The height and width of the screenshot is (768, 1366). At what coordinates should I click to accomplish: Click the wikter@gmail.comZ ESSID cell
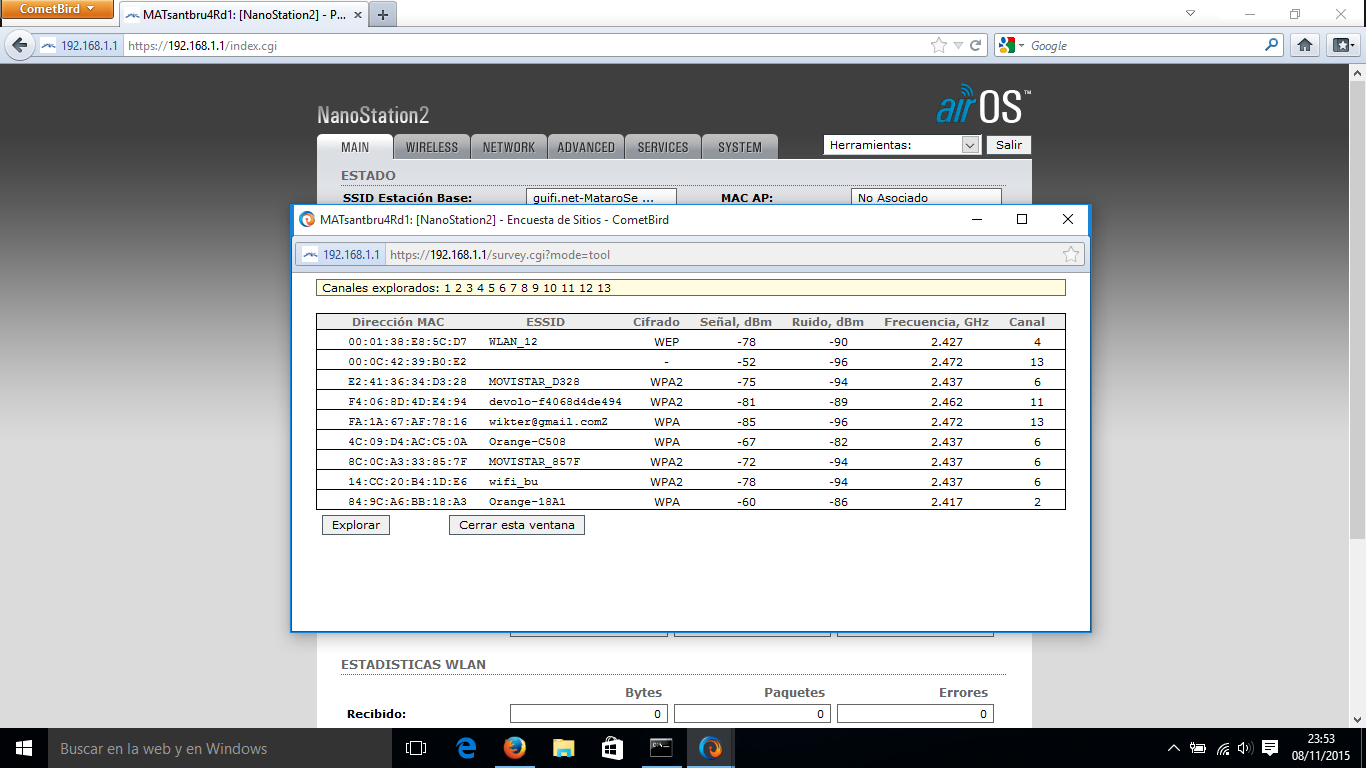click(x=548, y=422)
